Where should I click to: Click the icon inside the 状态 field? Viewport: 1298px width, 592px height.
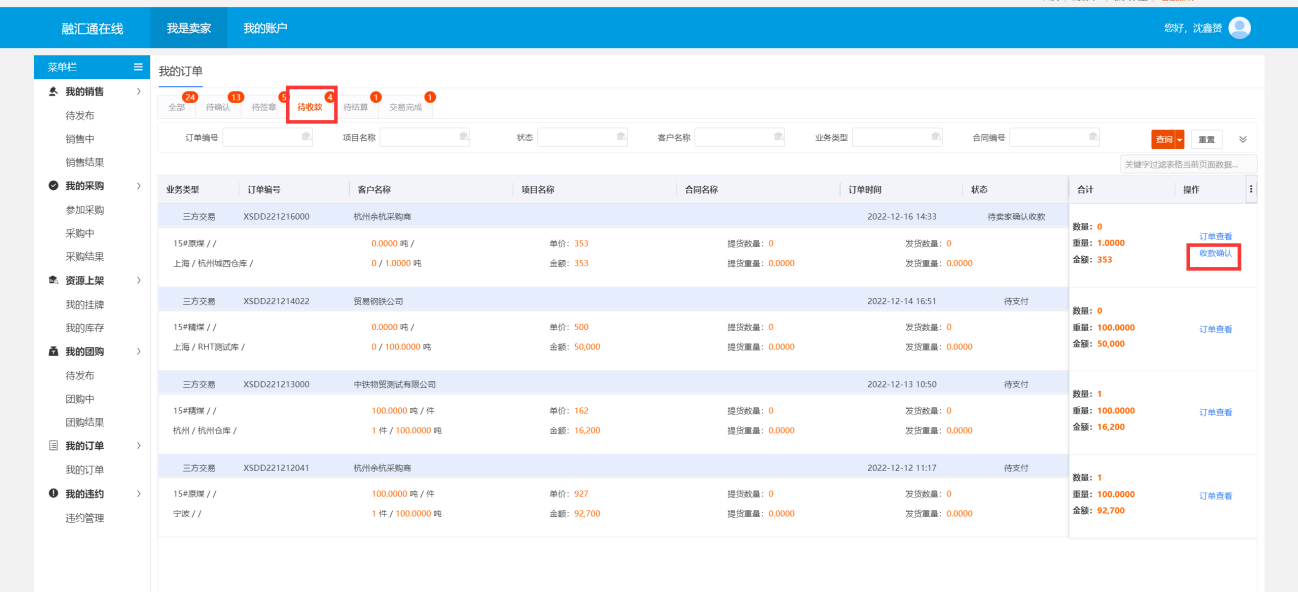[x=621, y=137]
